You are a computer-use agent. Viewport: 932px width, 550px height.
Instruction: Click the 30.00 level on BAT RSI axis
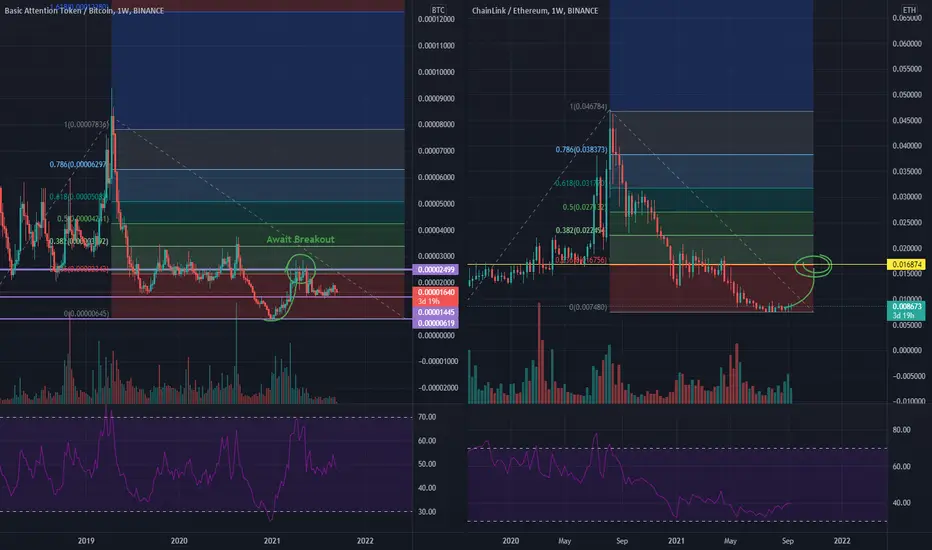pyautogui.click(x=427, y=511)
